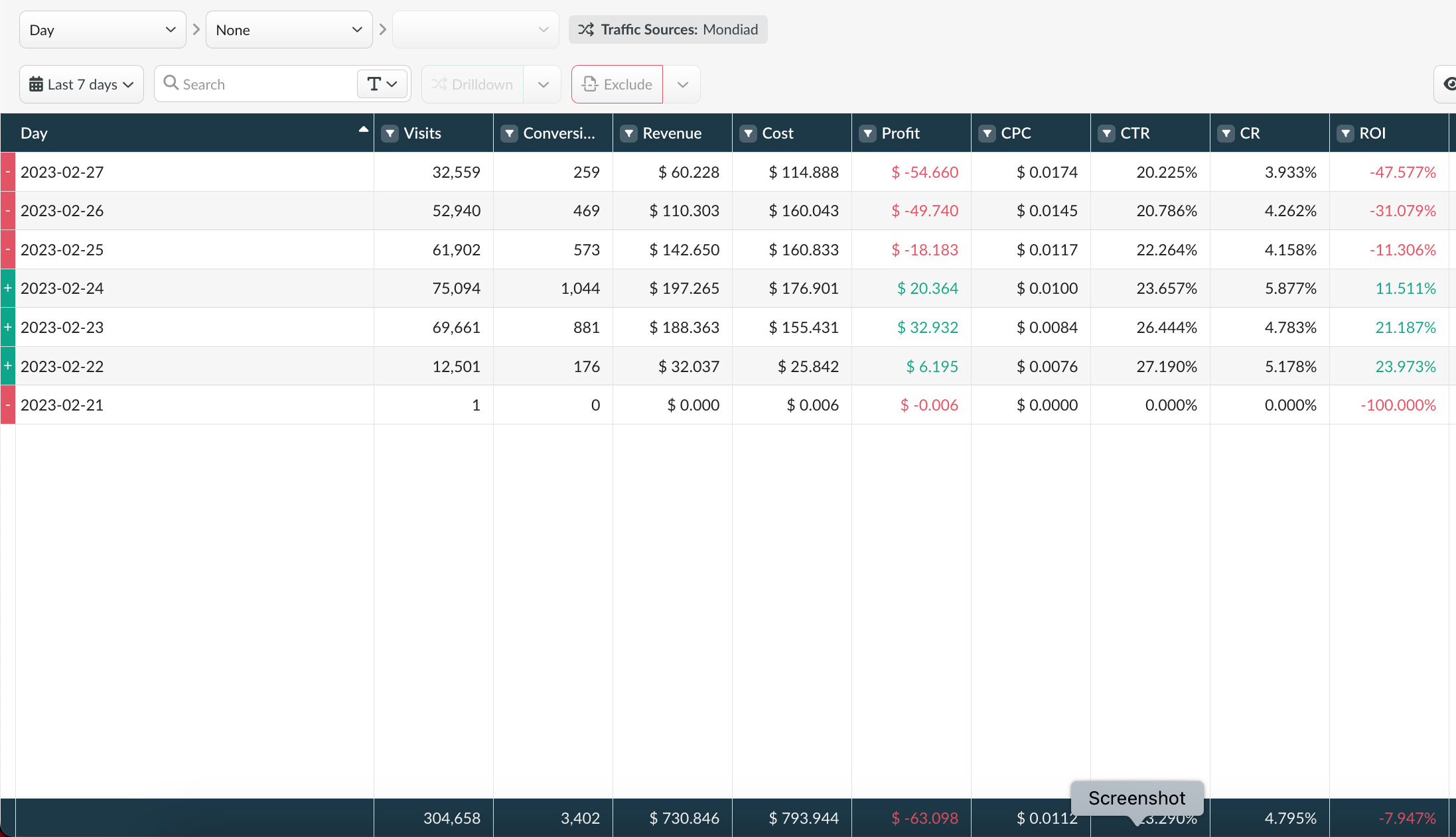
Task: Click the Visits column filter icon
Action: (x=390, y=133)
